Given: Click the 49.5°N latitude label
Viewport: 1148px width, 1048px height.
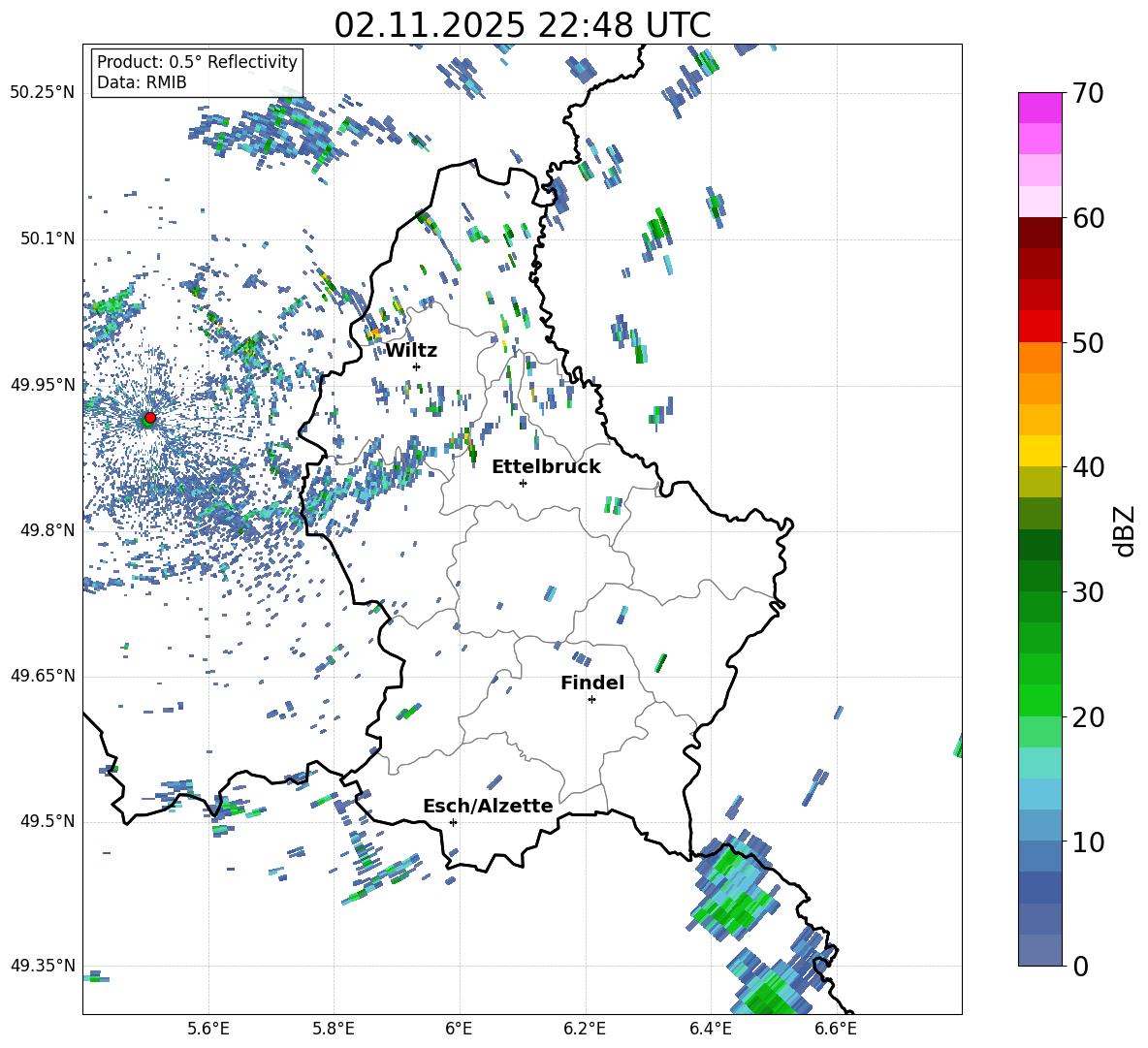Looking at the screenshot, I should (47, 821).
